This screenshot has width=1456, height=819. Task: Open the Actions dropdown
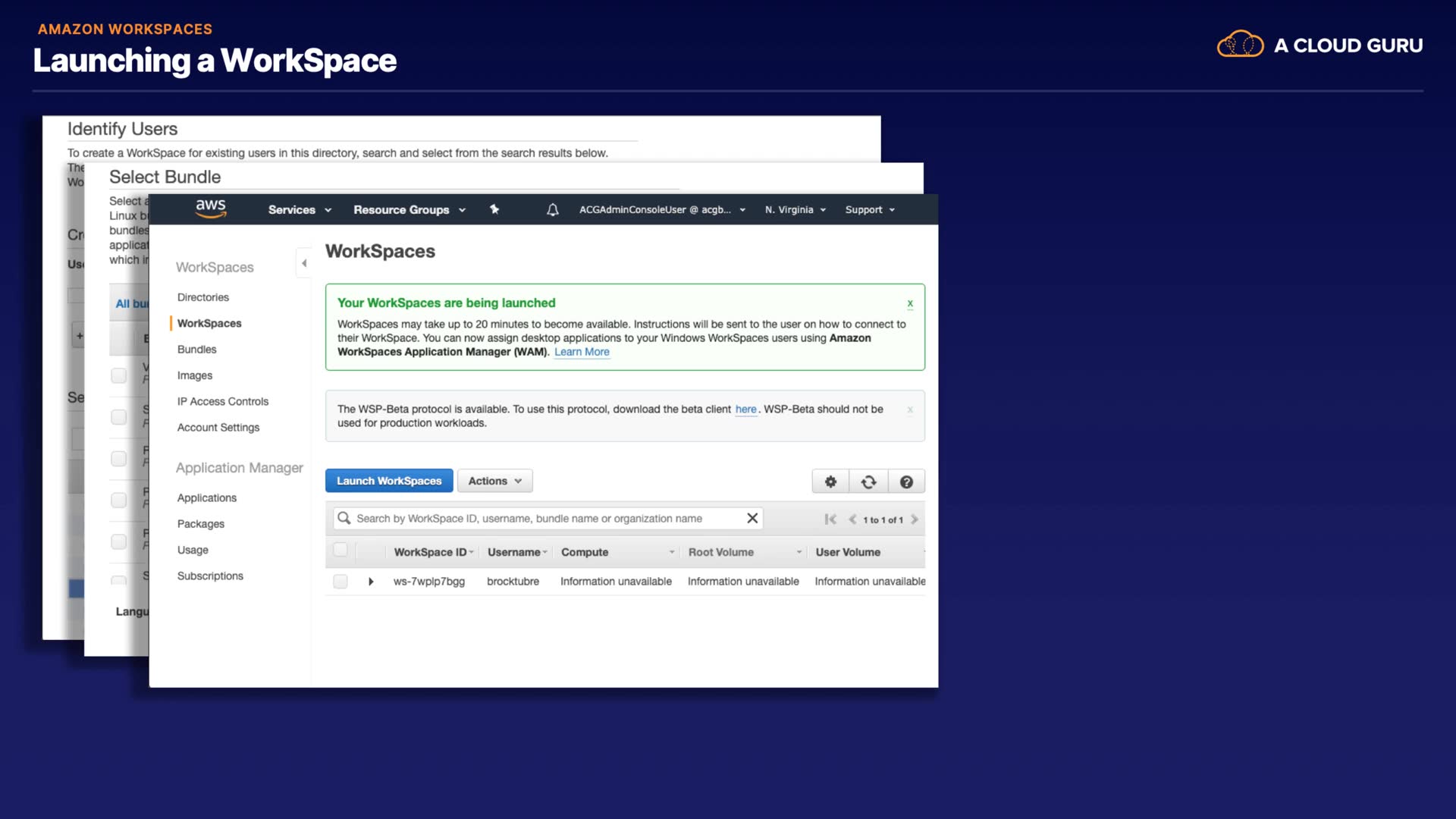click(x=494, y=481)
